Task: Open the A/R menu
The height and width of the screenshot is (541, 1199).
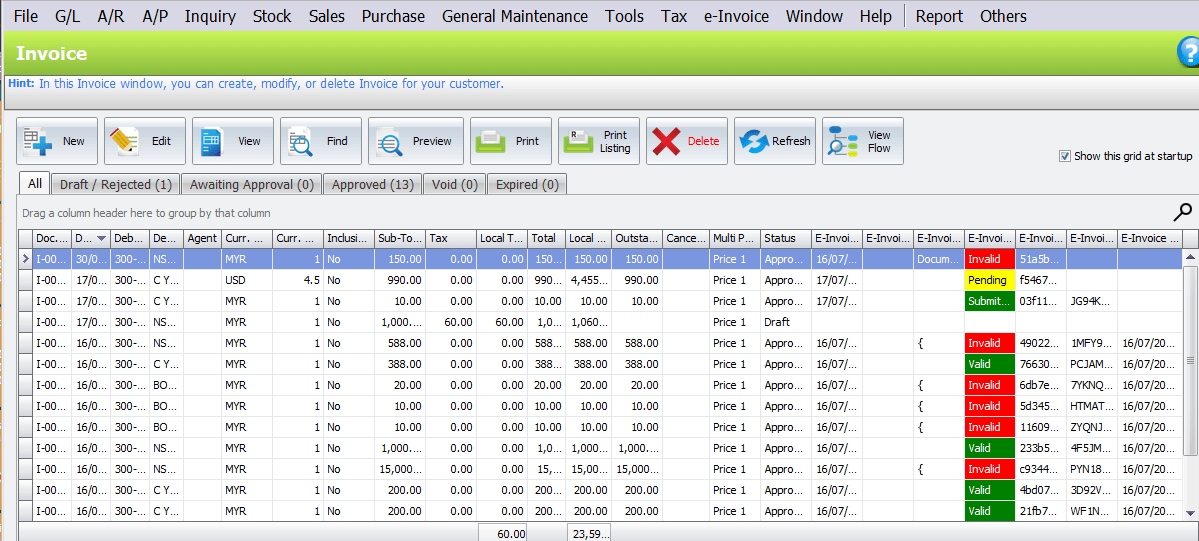Action: (111, 16)
